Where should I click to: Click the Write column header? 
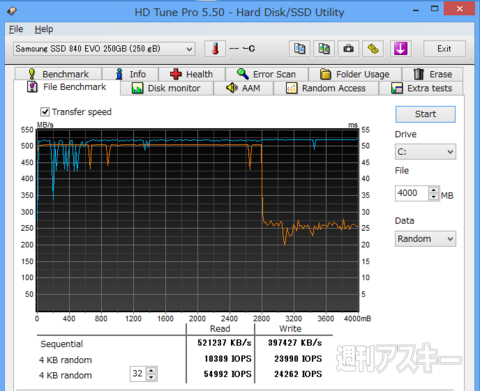[x=290, y=329]
